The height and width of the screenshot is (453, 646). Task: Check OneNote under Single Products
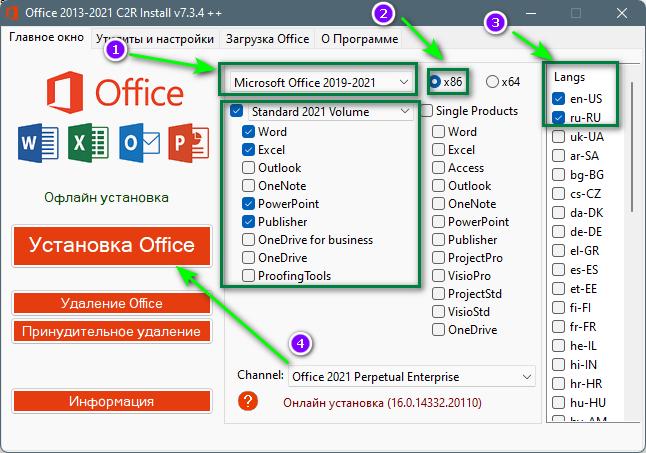(438, 203)
